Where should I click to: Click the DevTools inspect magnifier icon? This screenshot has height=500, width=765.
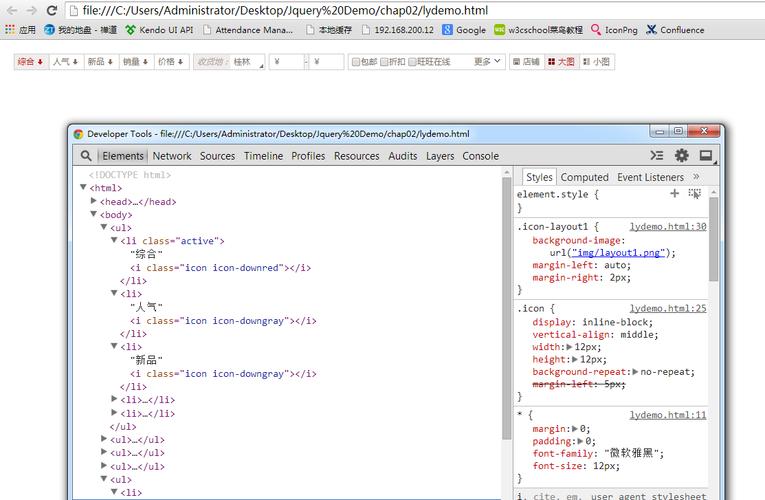[x=86, y=156]
